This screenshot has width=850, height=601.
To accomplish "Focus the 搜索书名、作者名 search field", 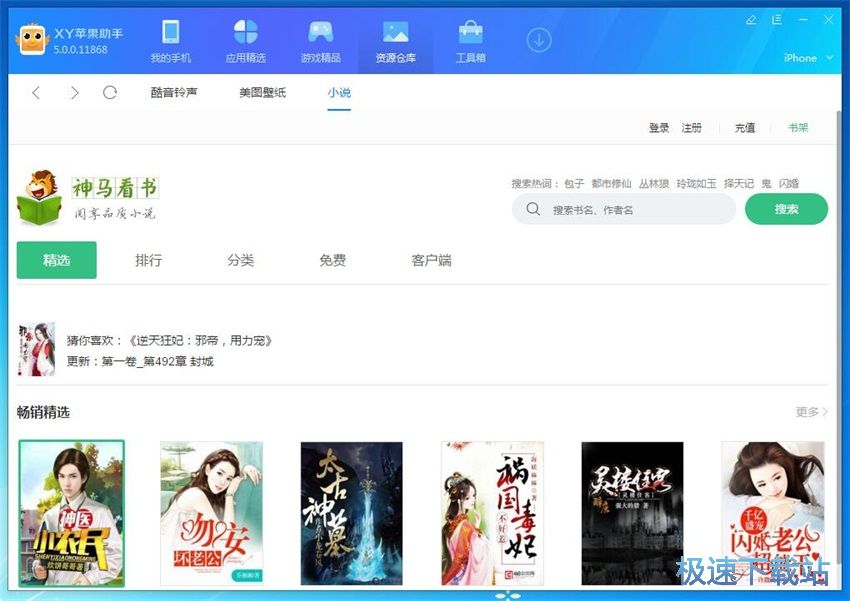I will click(624, 209).
